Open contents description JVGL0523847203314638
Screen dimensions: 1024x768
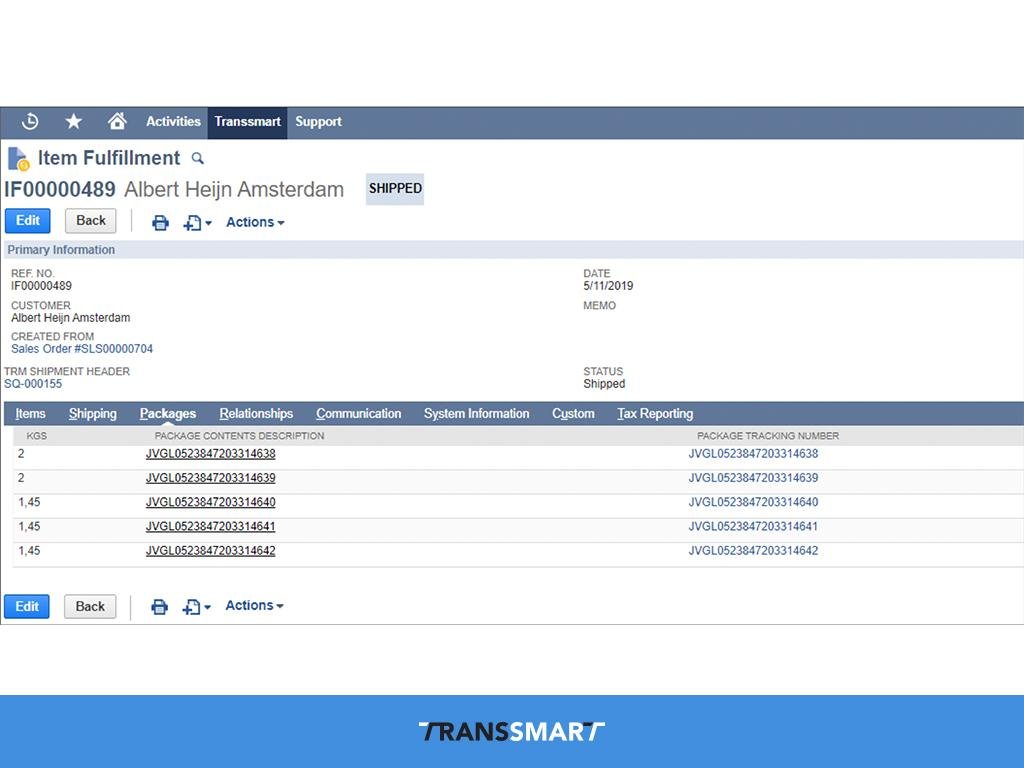pos(210,454)
